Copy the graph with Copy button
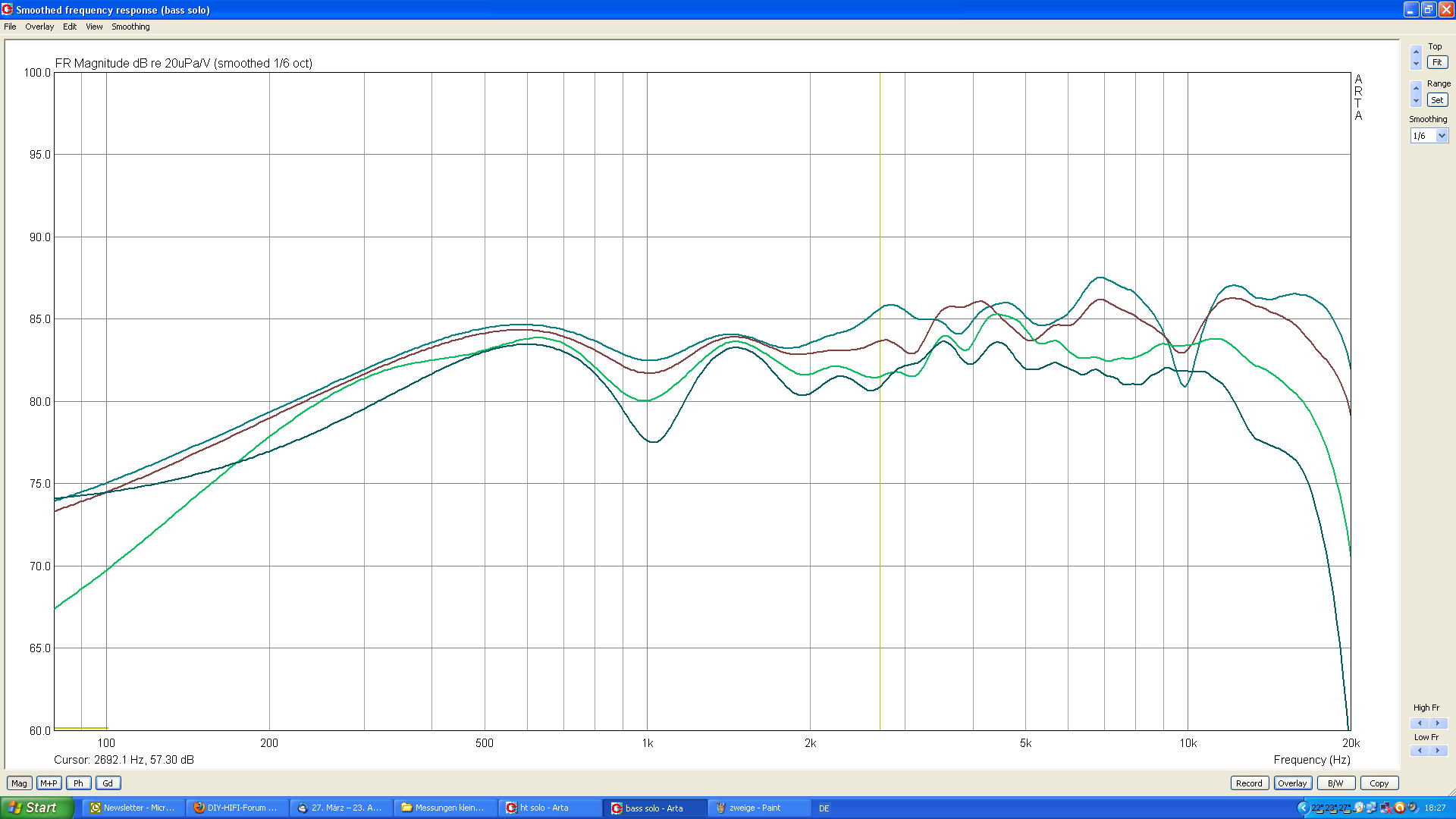The height and width of the screenshot is (819, 1456). 1379,783
